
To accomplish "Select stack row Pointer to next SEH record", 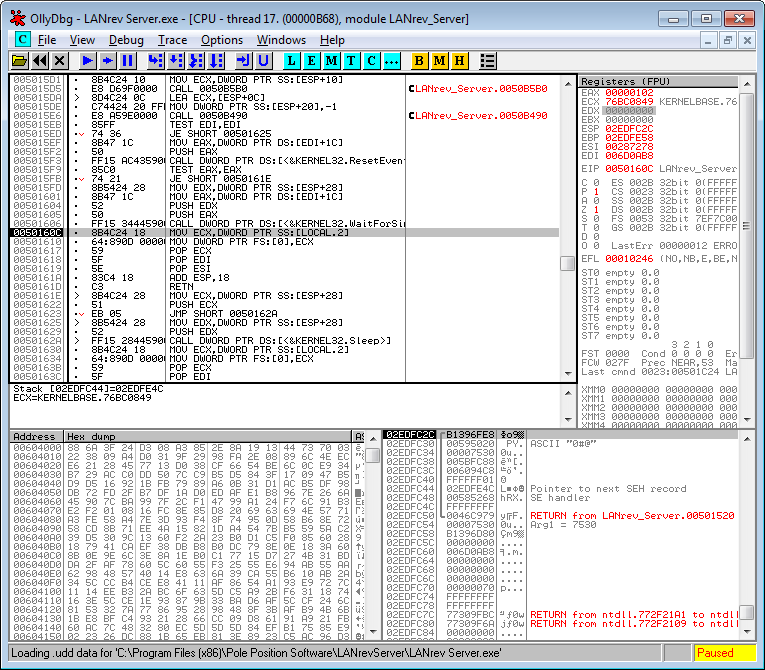I will [560, 489].
